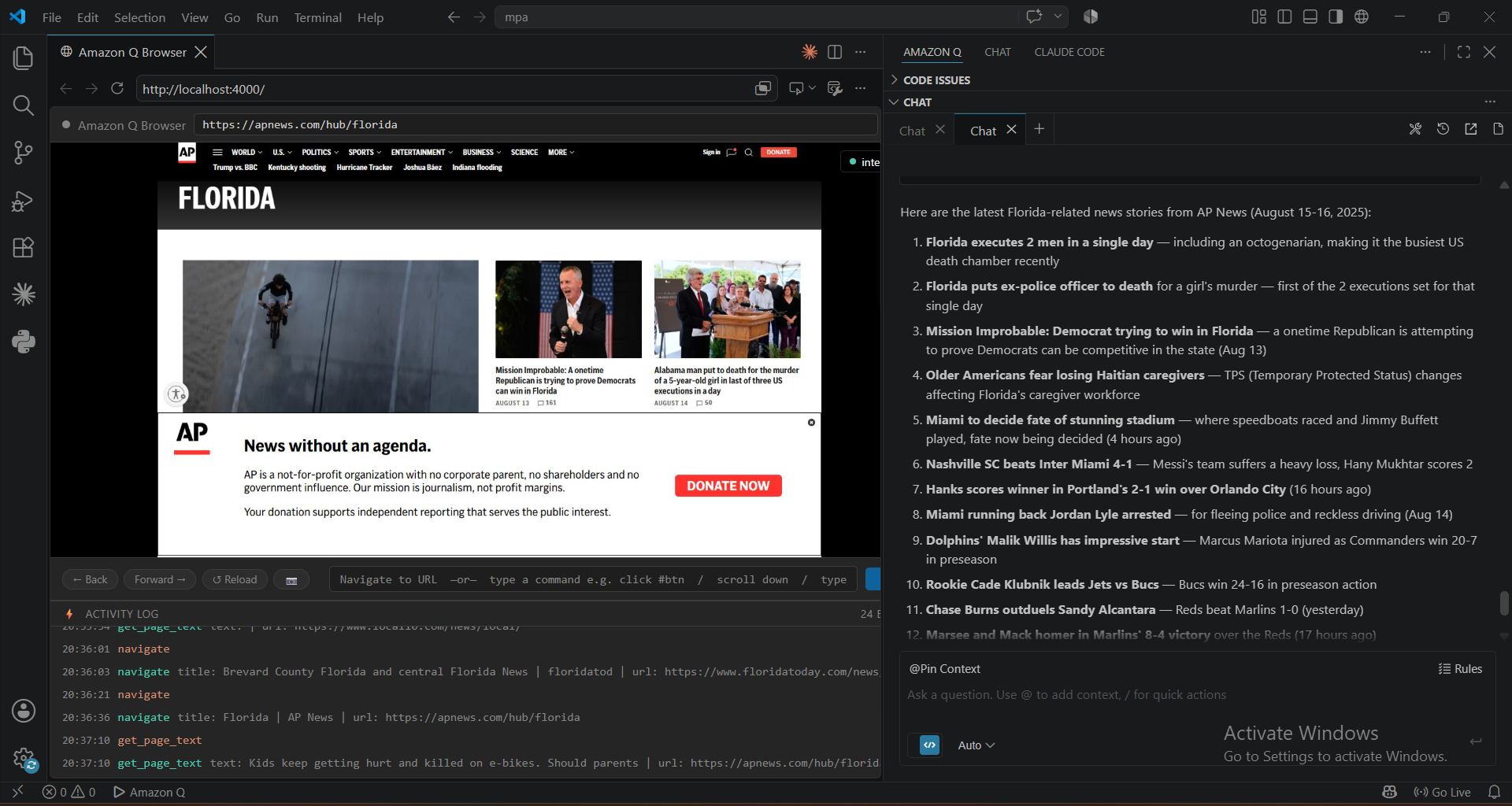Open the Explorer view in activity bar
The image size is (1512, 806).
pyautogui.click(x=24, y=58)
